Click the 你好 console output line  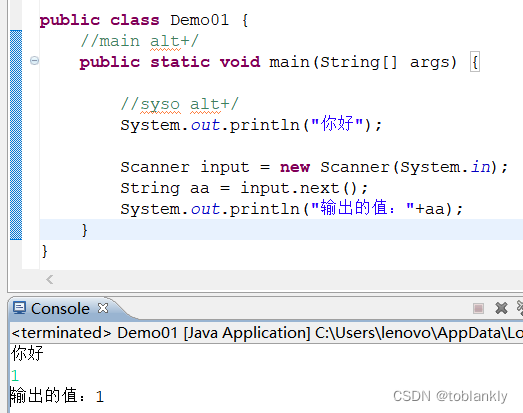[x=27, y=353]
